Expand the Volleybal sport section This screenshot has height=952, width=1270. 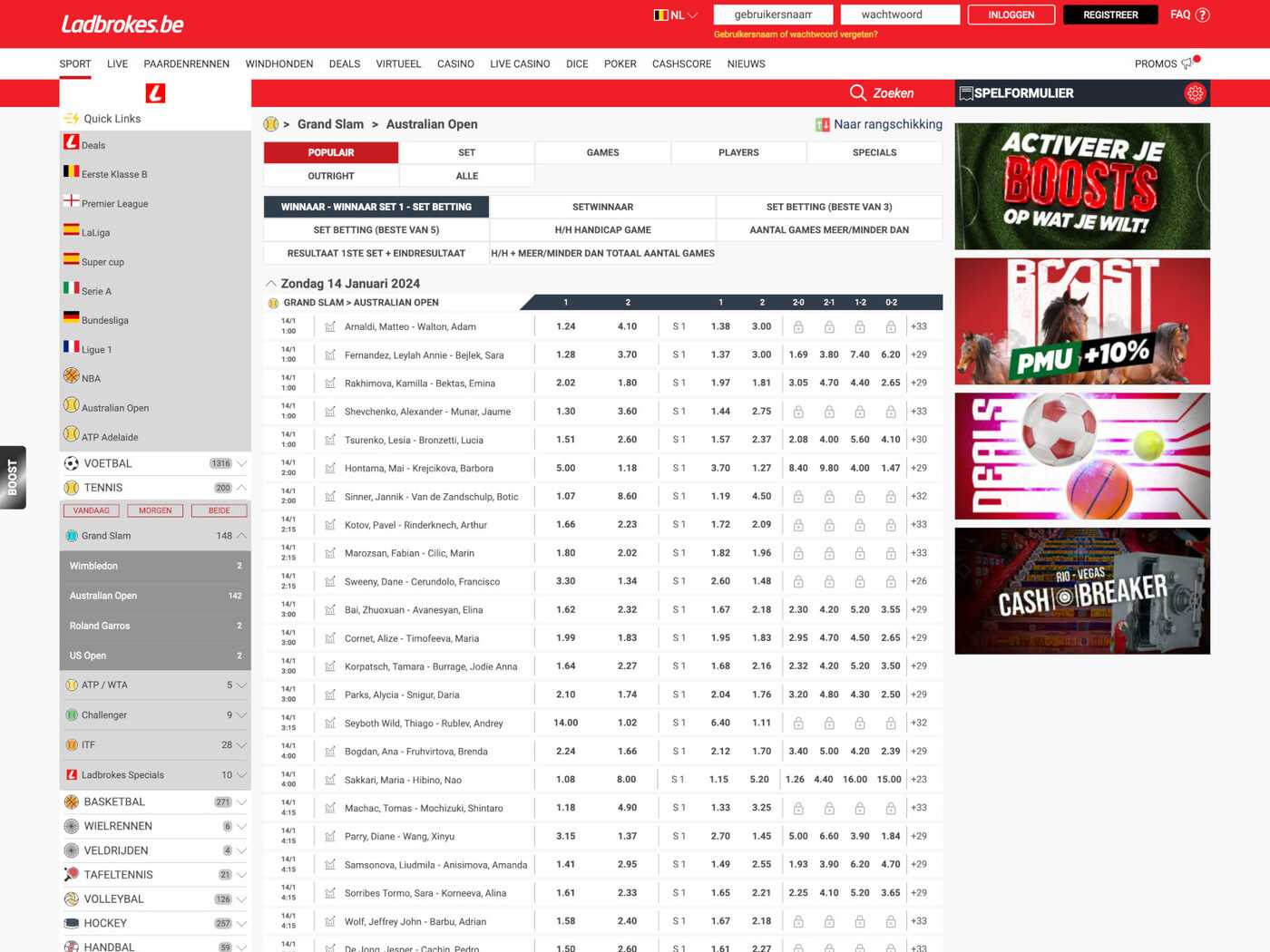[x=241, y=899]
